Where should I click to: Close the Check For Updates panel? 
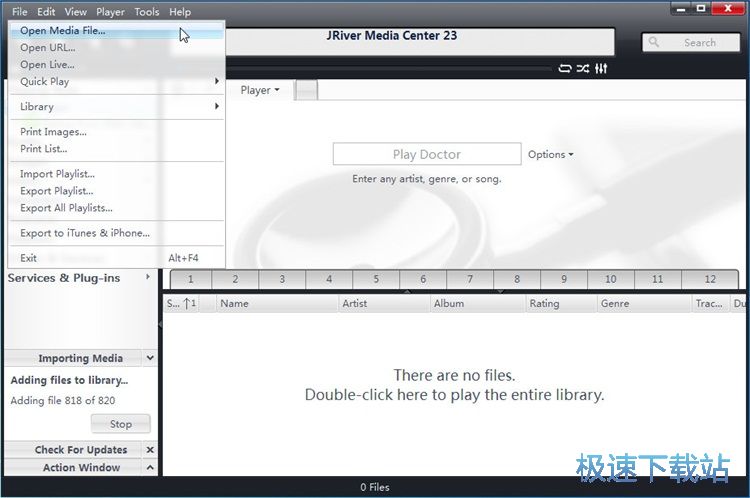pos(150,450)
